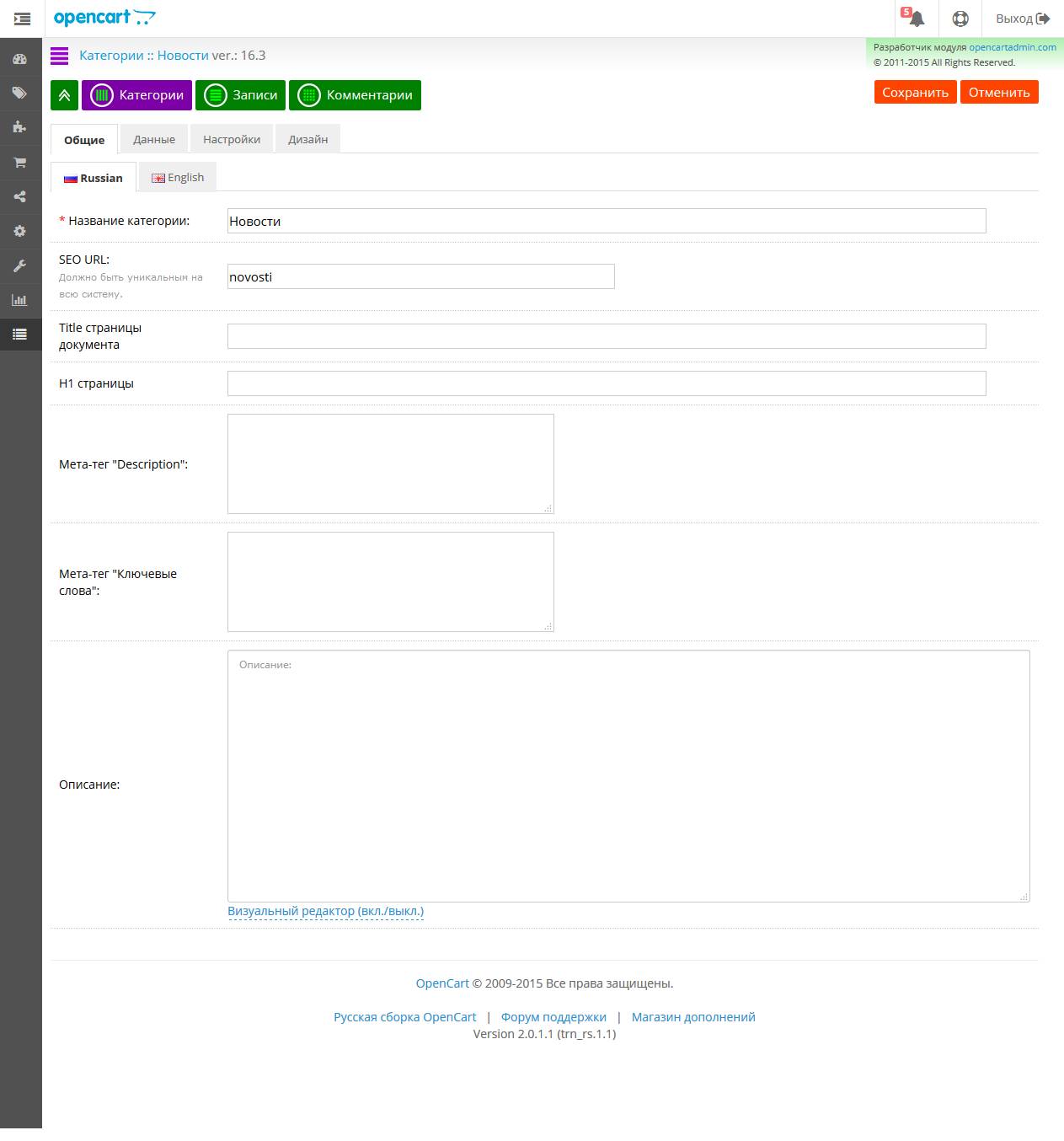Image resolution: width=1064 pixels, height=1141 pixels.
Task: Open Русская сборка OpenCart link
Action: [x=405, y=1017]
